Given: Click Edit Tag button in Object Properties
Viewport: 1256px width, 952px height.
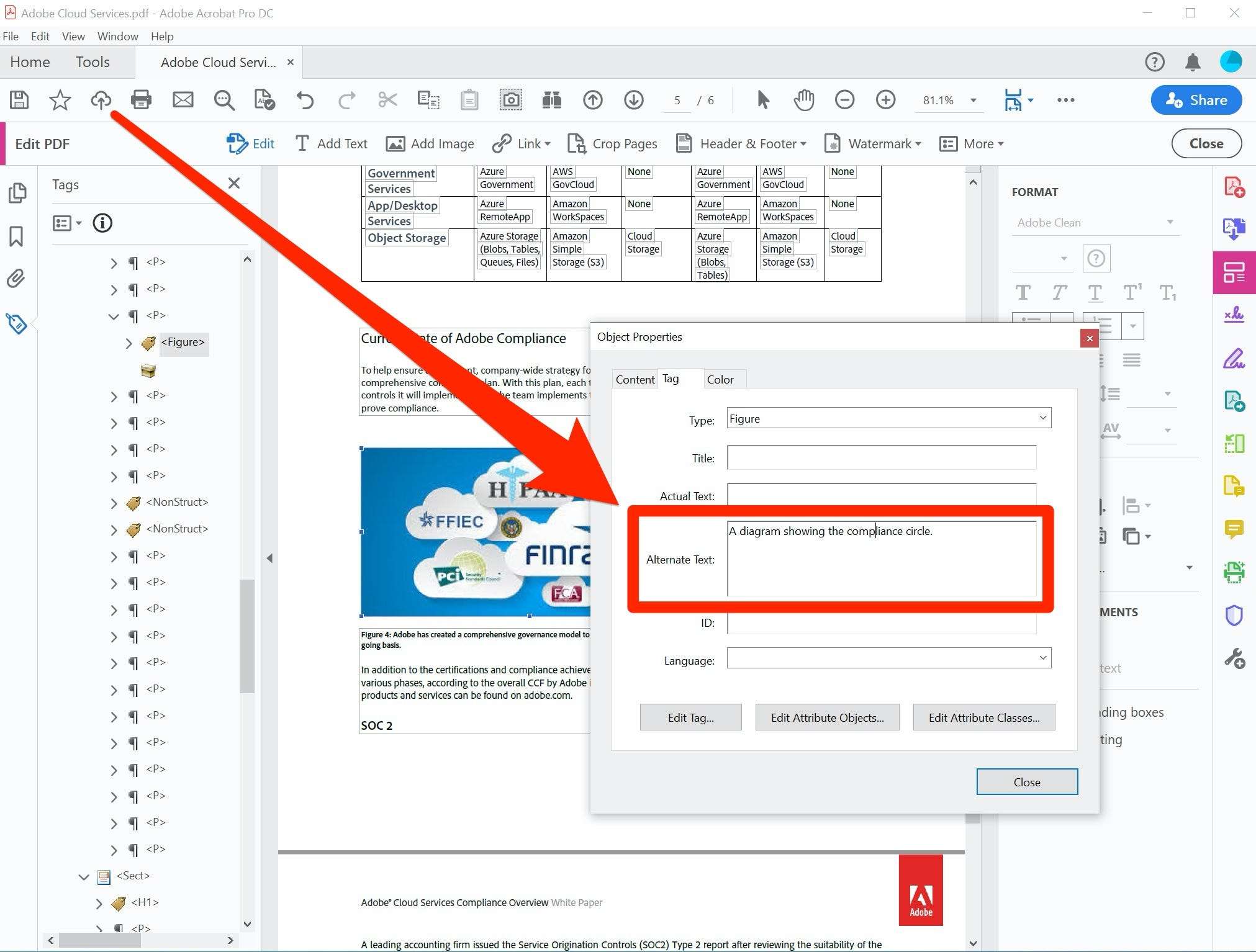Looking at the screenshot, I should tap(691, 717).
